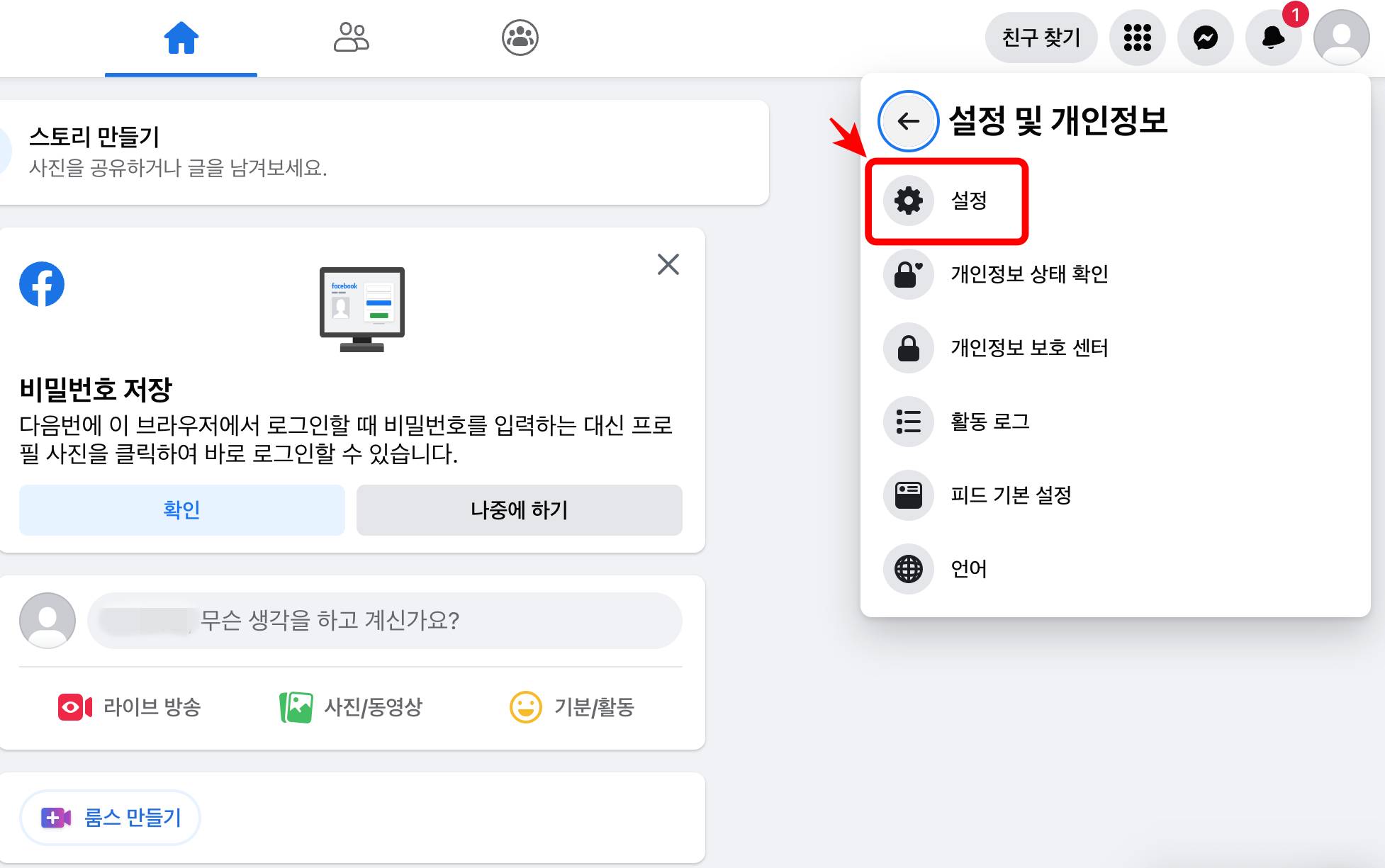
Task: Select 활동 로그 from the menu
Action: click(x=990, y=422)
